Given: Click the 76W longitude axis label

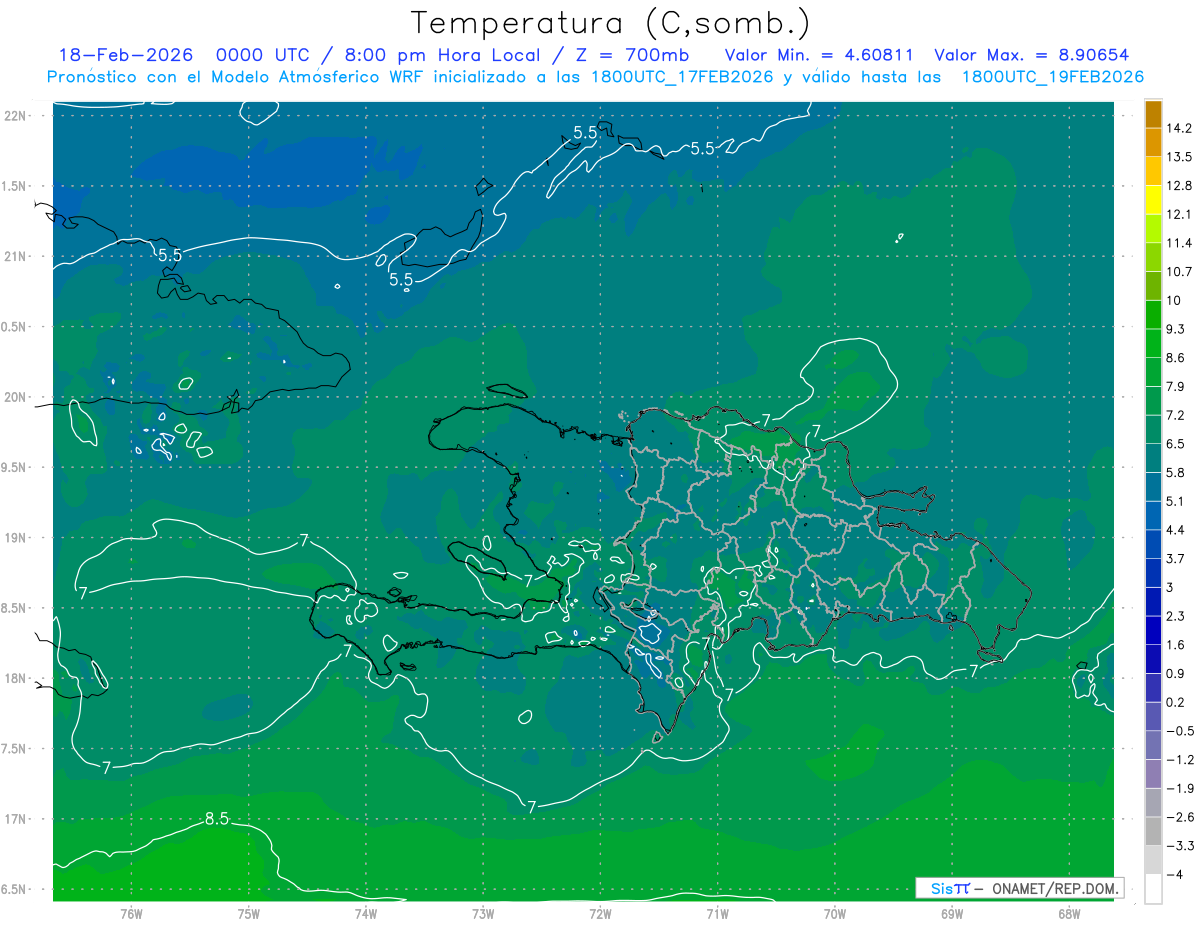Looking at the screenshot, I should pos(130,914).
